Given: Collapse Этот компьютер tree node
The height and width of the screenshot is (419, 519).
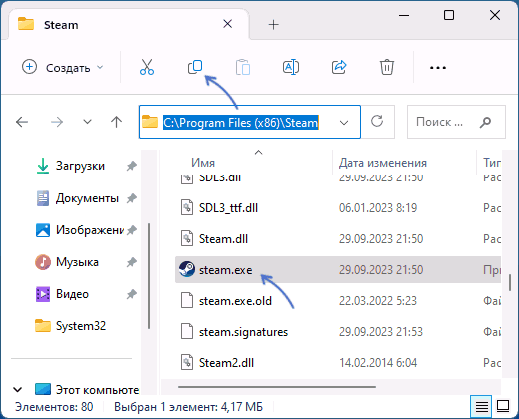Looking at the screenshot, I should pyautogui.click(x=17, y=389).
